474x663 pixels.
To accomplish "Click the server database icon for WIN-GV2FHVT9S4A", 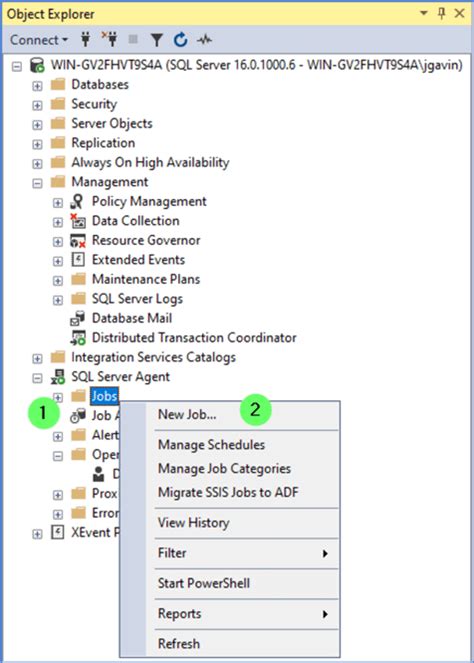I will click(37, 65).
